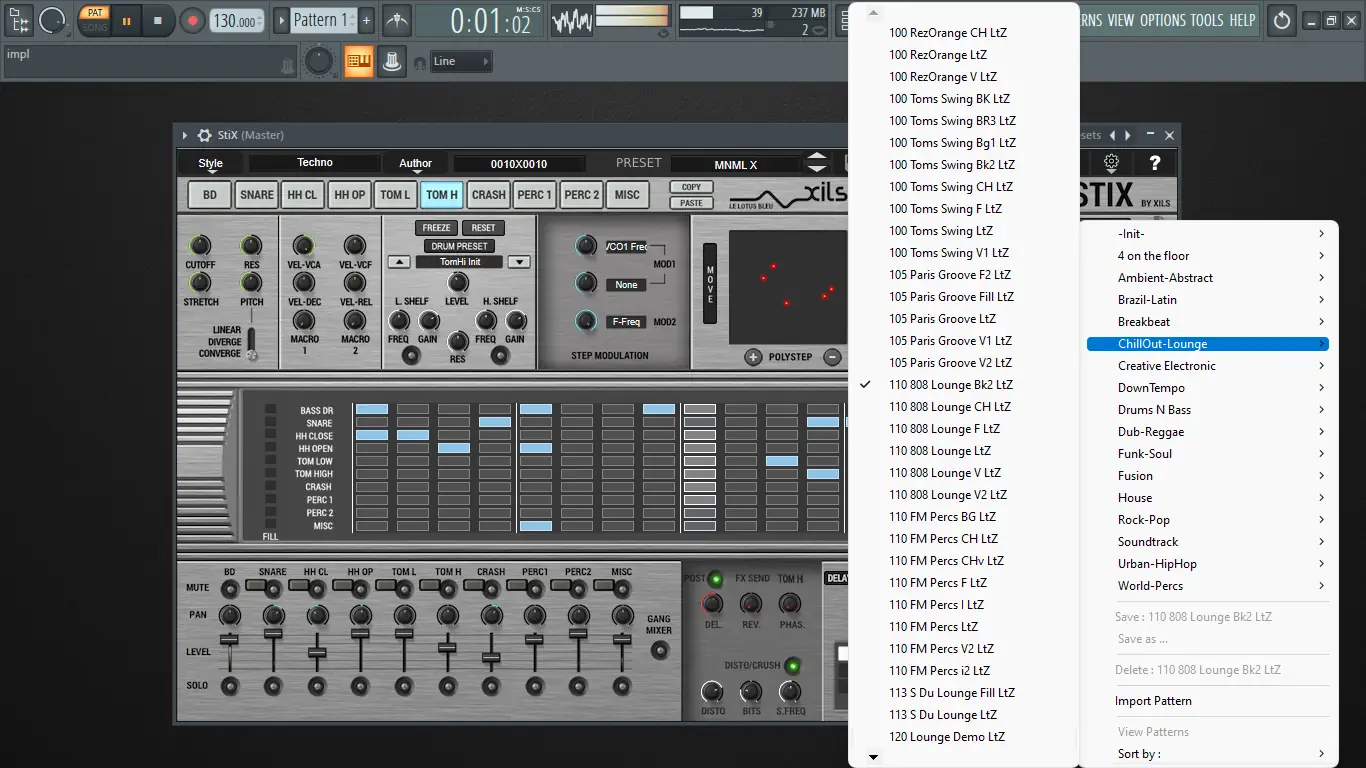This screenshot has height=768, width=1366.
Task: Click the FREEZE button
Action: click(x=437, y=228)
